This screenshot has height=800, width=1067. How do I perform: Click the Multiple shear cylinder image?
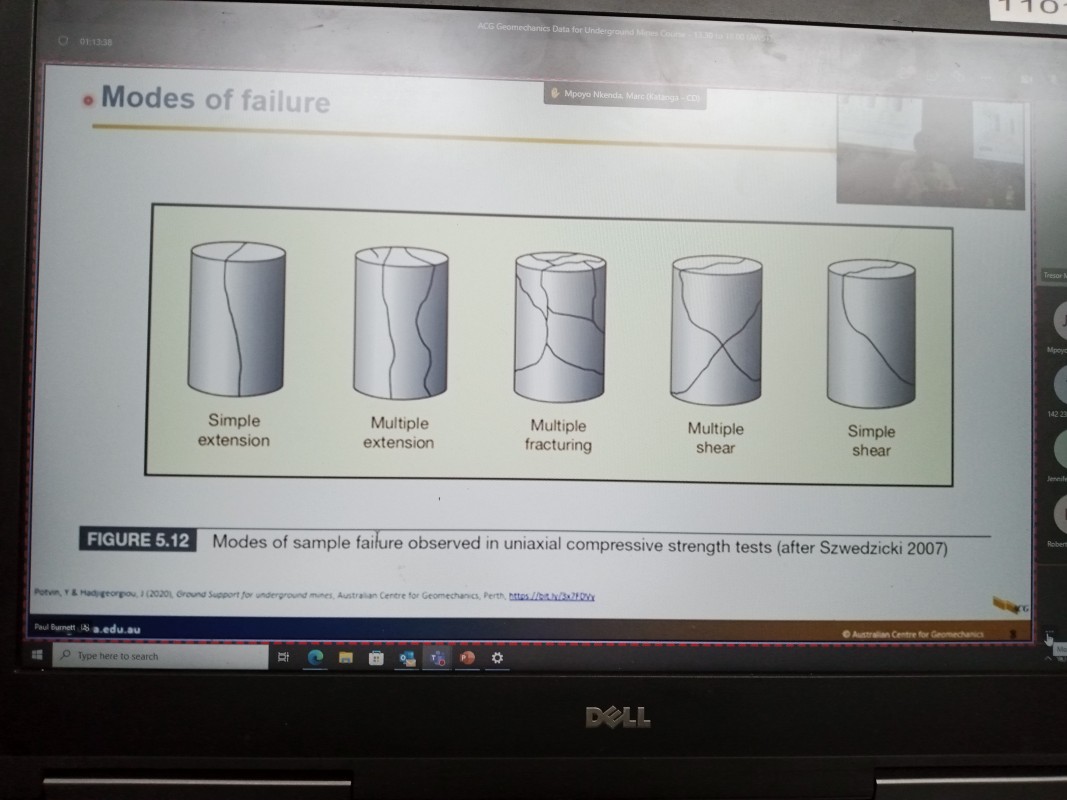pyautogui.click(x=716, y=328)
